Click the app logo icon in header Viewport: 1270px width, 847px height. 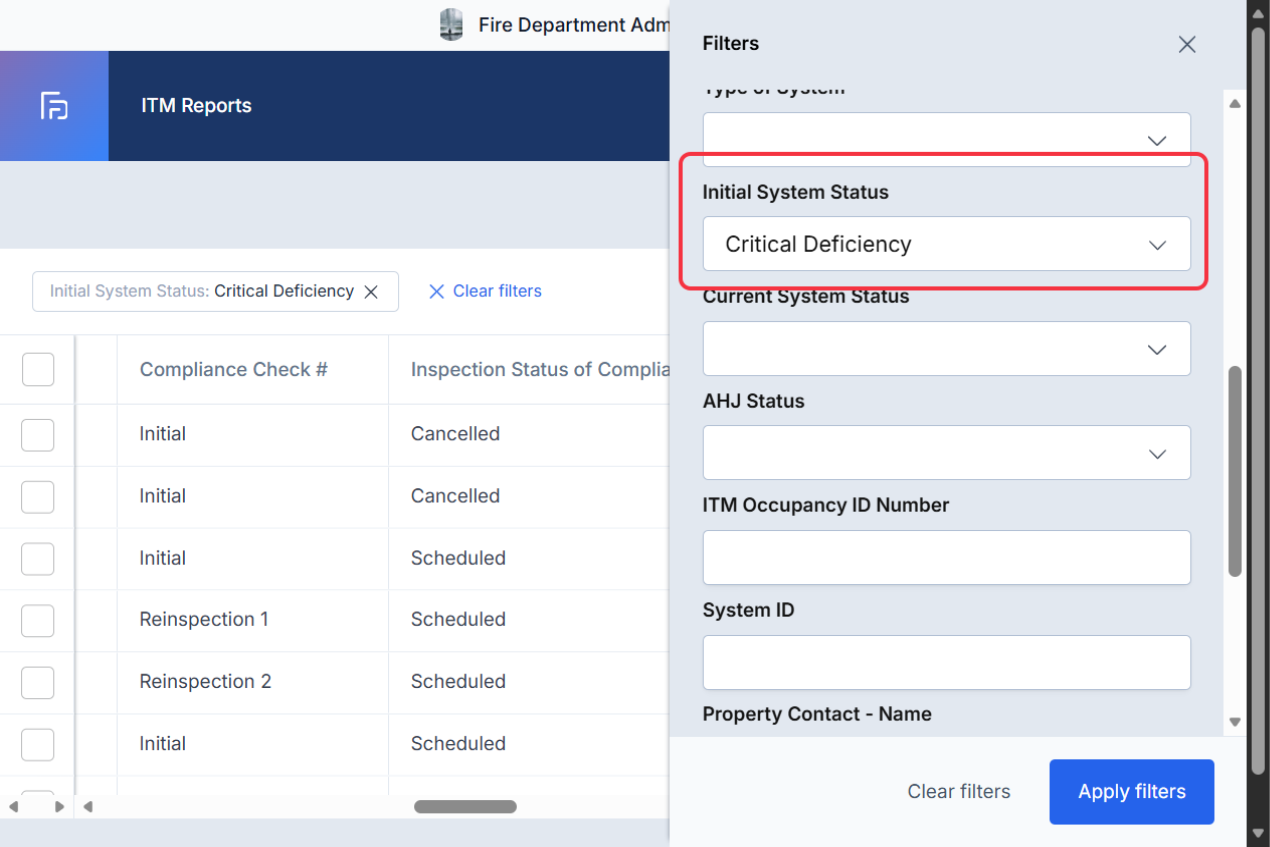pos(54,106)
